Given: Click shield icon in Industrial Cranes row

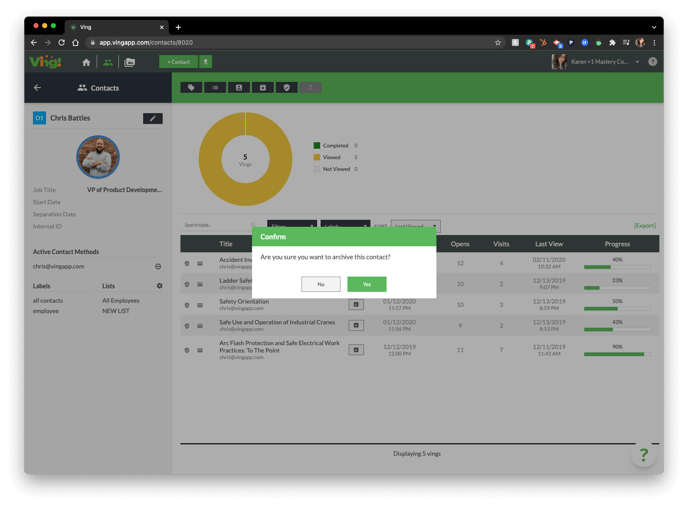Looking at the screenshot, I should pos(187,326).
